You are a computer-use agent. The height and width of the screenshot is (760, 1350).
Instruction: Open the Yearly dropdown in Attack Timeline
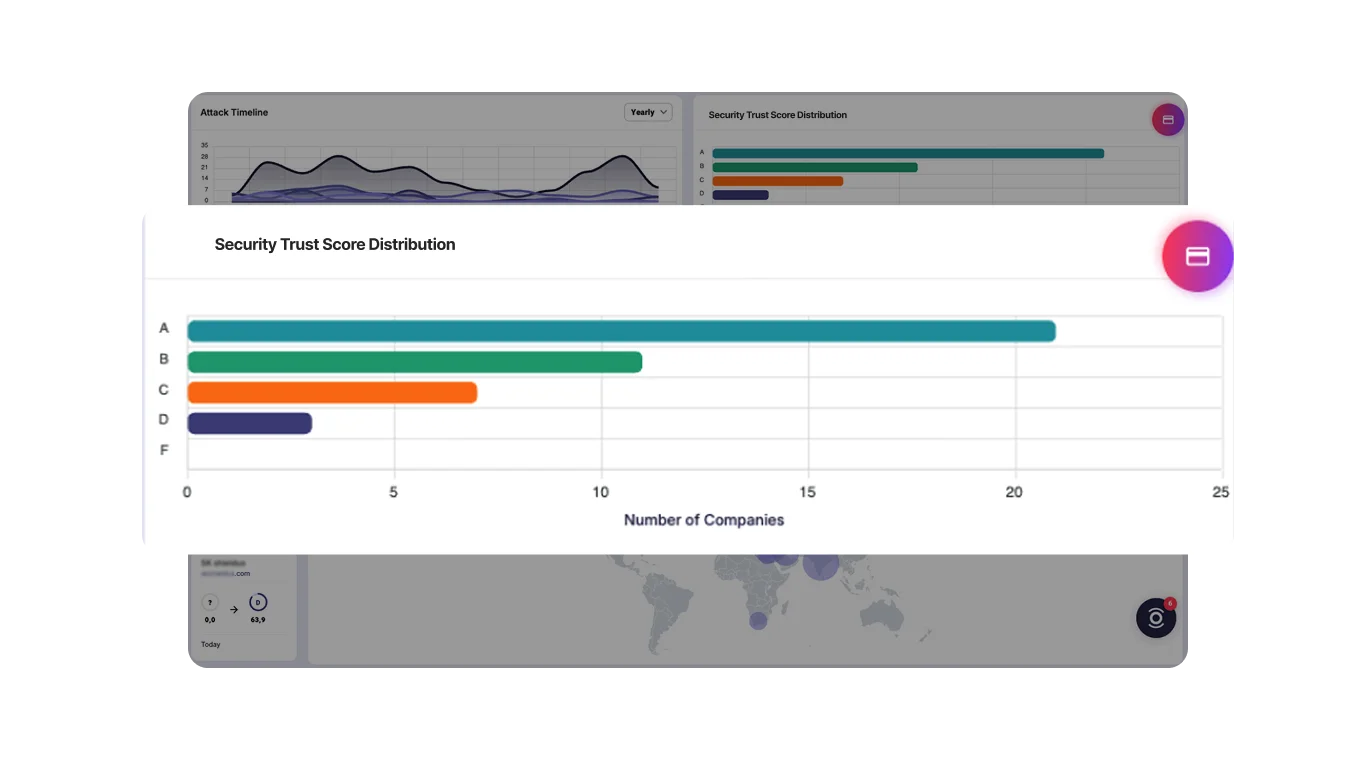648,112
